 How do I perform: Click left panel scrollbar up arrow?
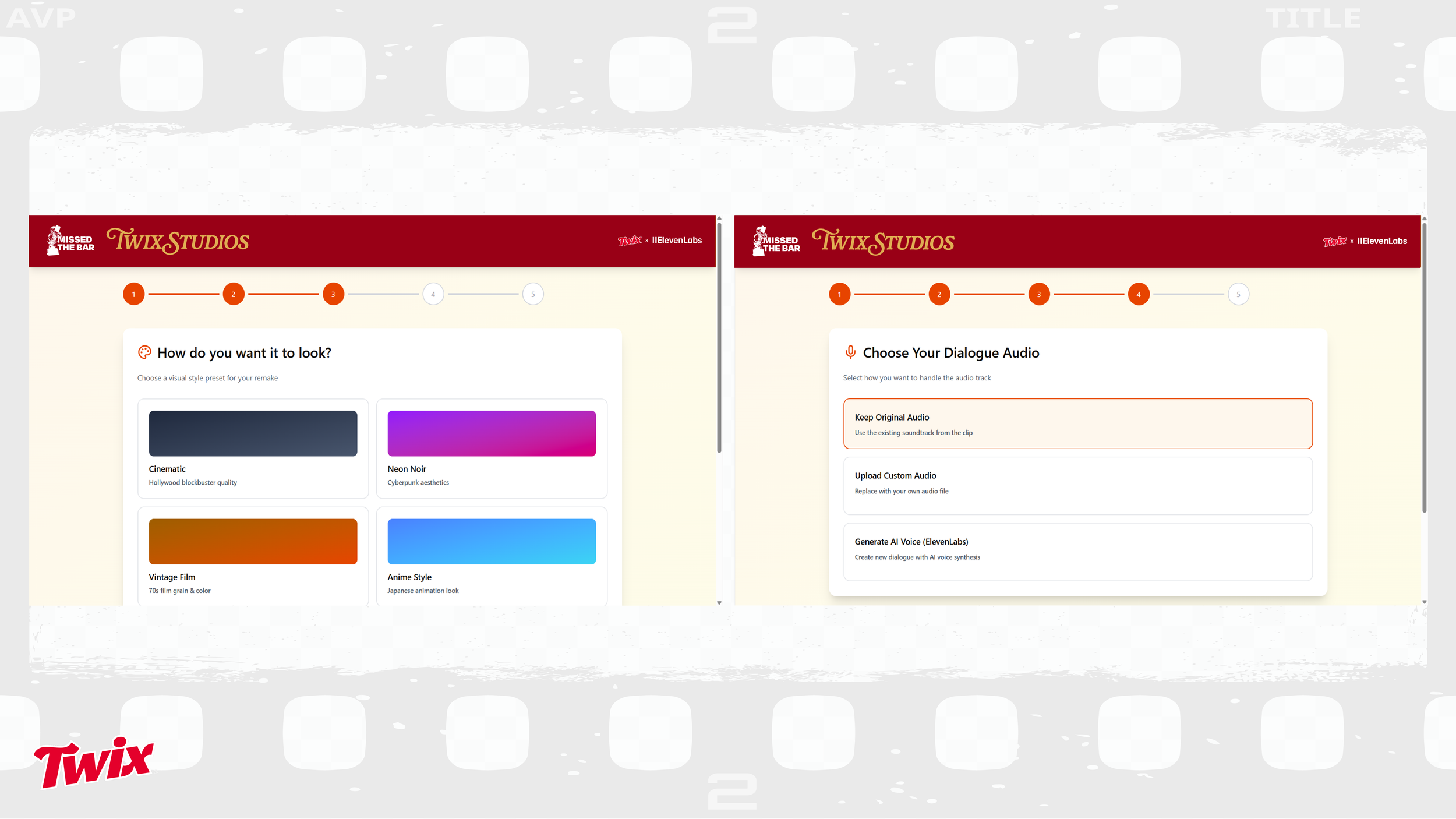[719, 218]
